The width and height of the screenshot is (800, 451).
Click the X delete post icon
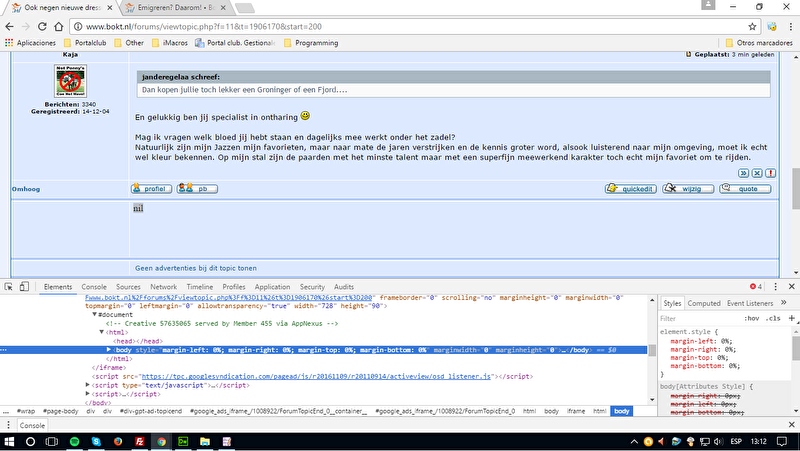pos(757,173)
